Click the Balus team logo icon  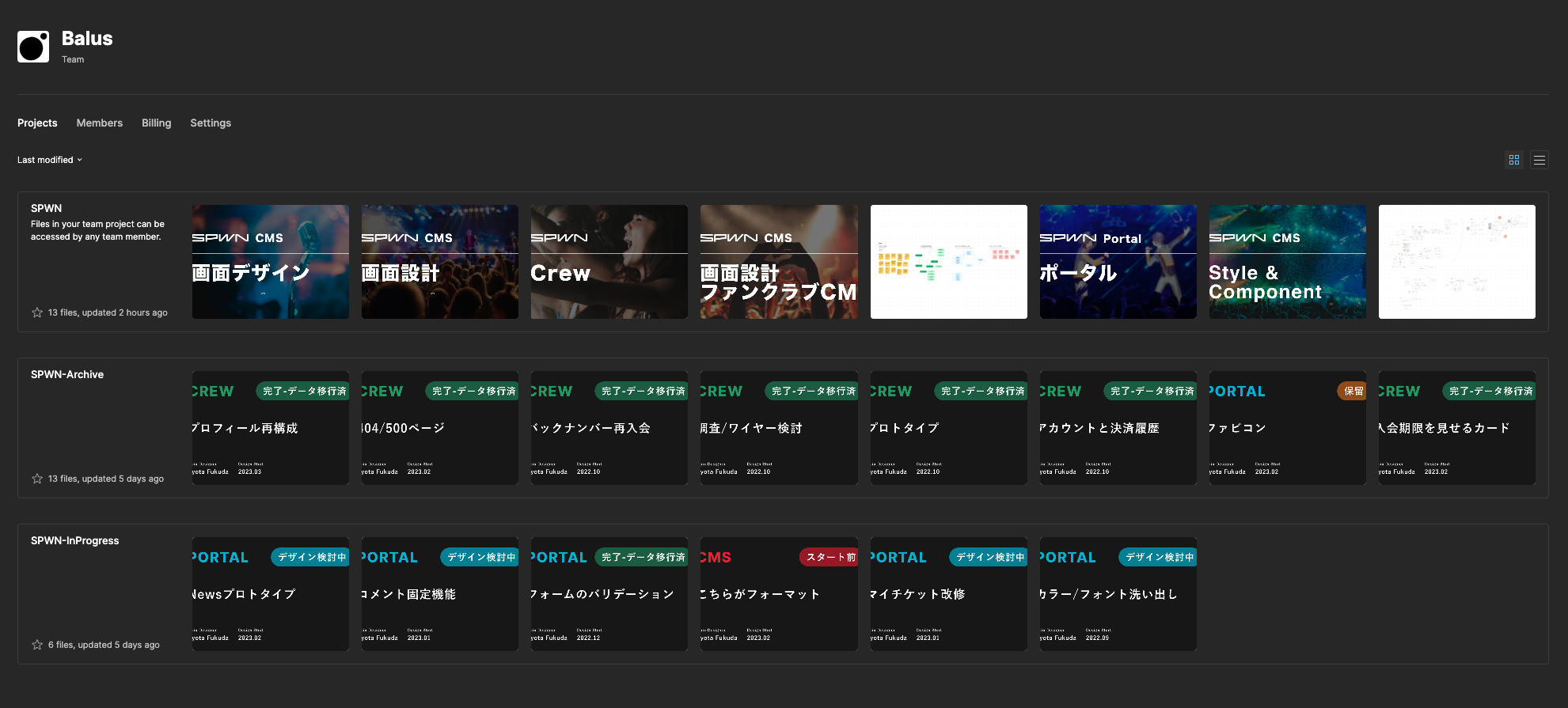33,47
